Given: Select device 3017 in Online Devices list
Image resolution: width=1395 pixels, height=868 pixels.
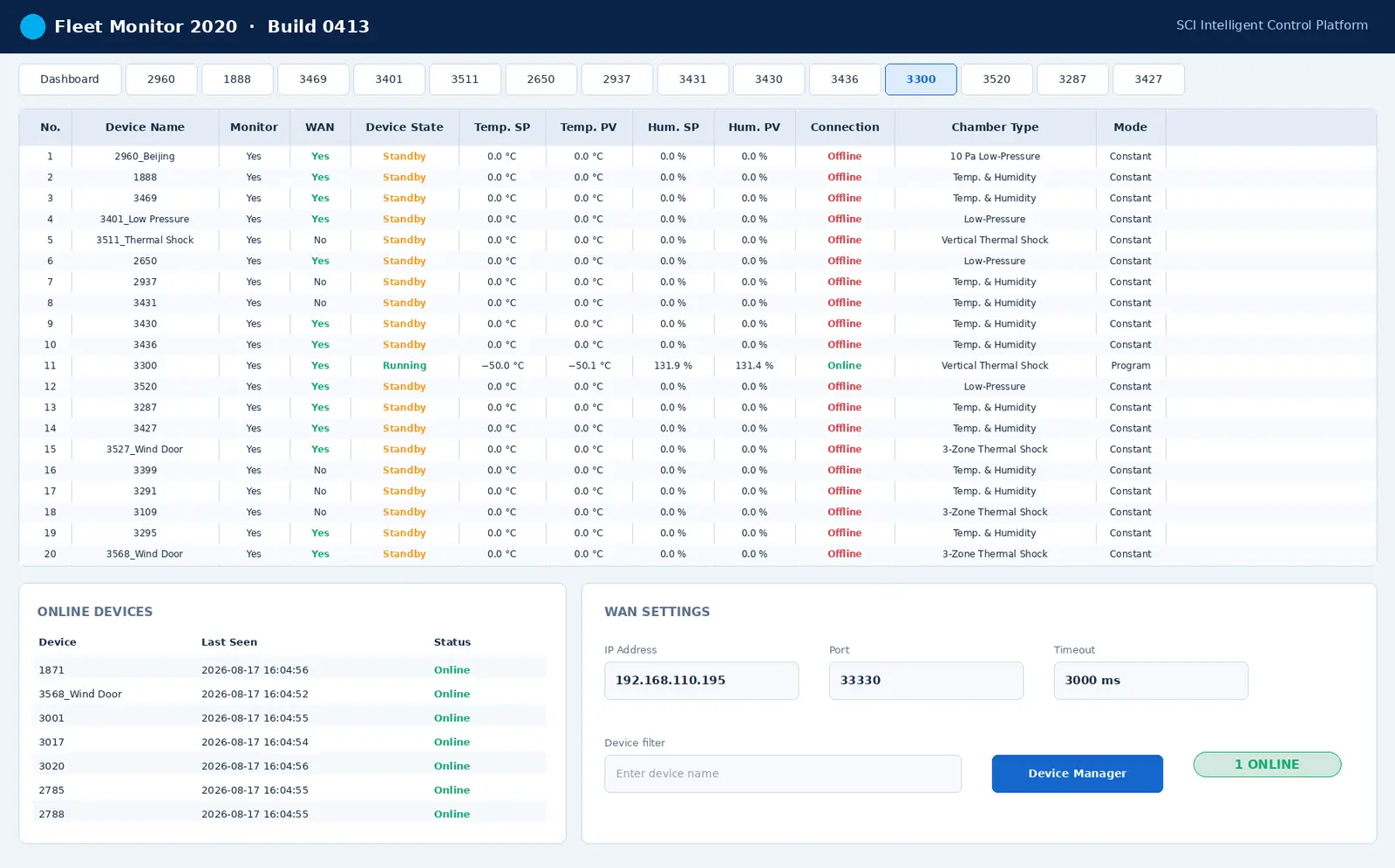Looking at the screenshot, I should pyautogui.click(x=289, y=743).
